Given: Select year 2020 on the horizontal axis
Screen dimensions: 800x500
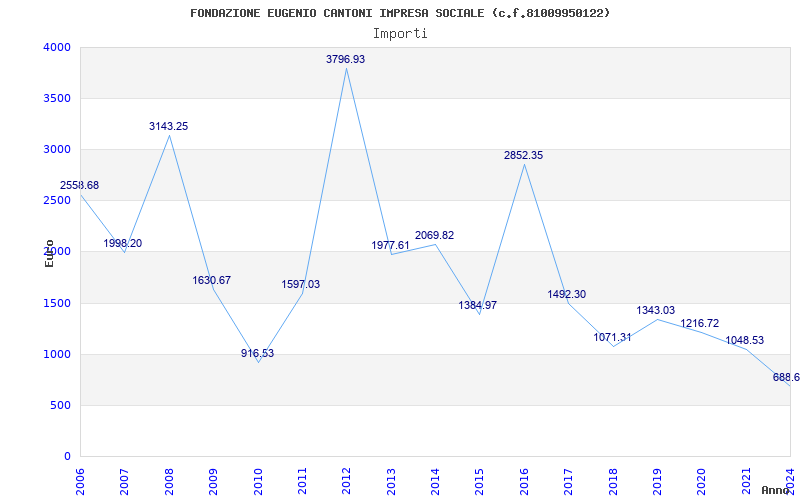Looking at the screenshot, I should pos(700,479).
